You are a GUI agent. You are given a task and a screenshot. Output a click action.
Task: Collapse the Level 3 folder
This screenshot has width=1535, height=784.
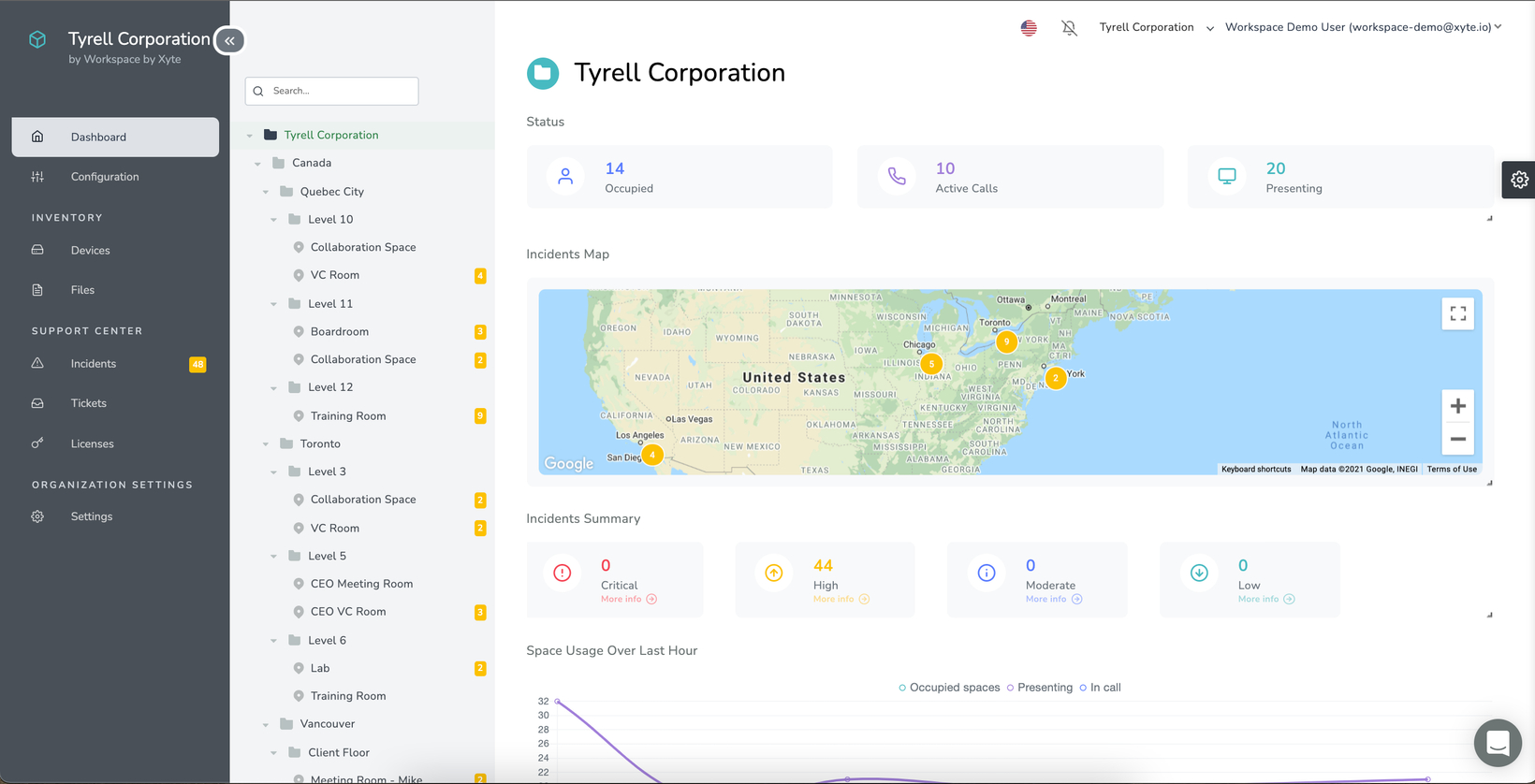pyautogui.click(x=273, y=472)
